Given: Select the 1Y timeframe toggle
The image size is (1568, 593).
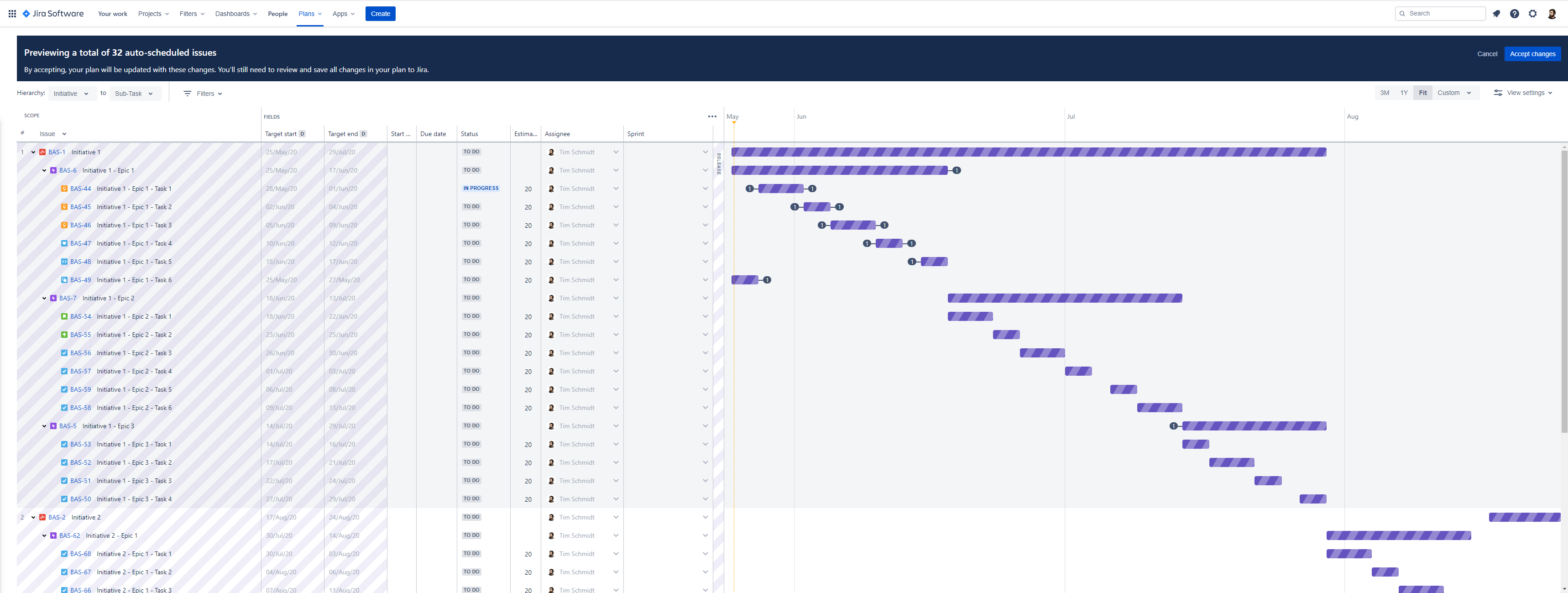Looking at the screenshot, I should point(1404,93).
